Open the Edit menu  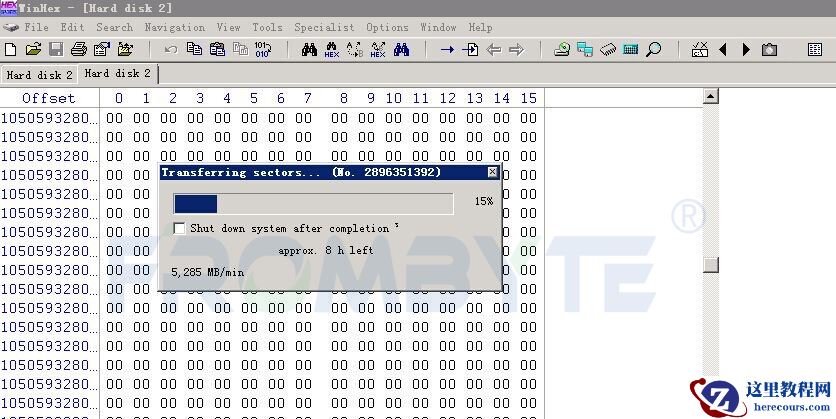pos(72,27)
